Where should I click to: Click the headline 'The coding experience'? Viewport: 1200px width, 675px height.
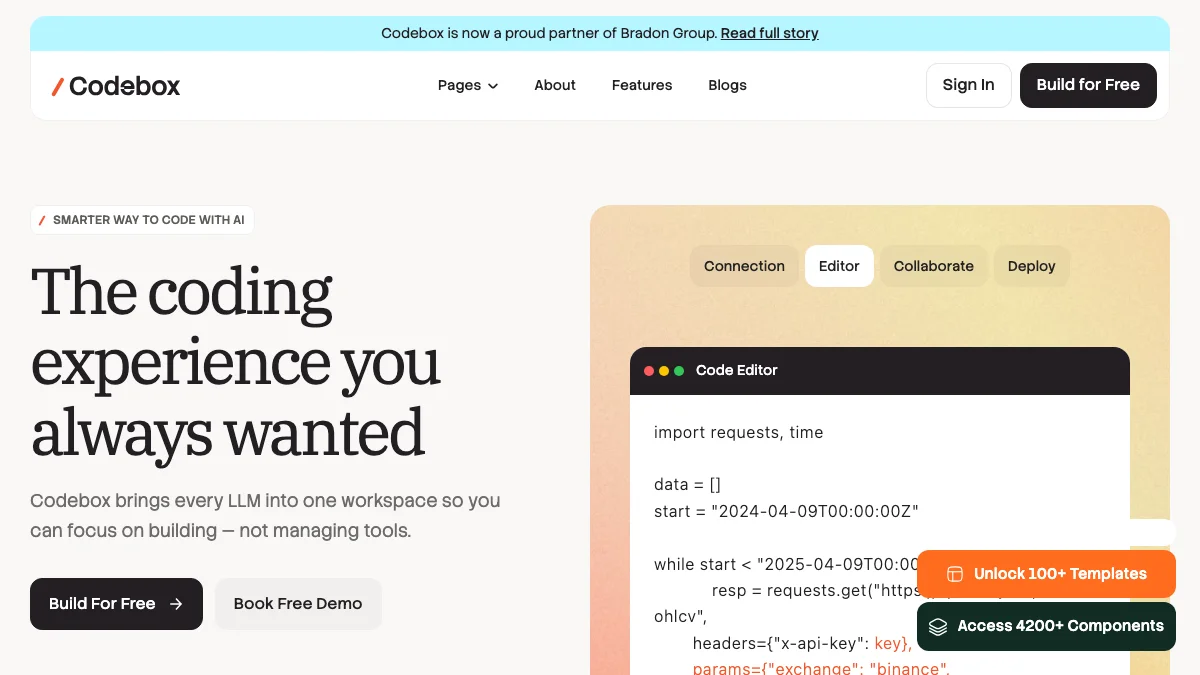tap(236, 362)
